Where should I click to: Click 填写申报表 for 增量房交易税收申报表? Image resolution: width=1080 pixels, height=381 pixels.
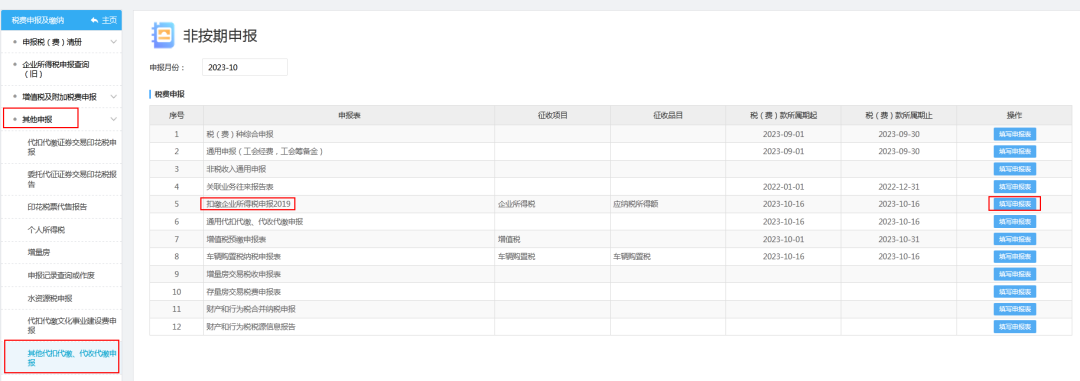1015,274
